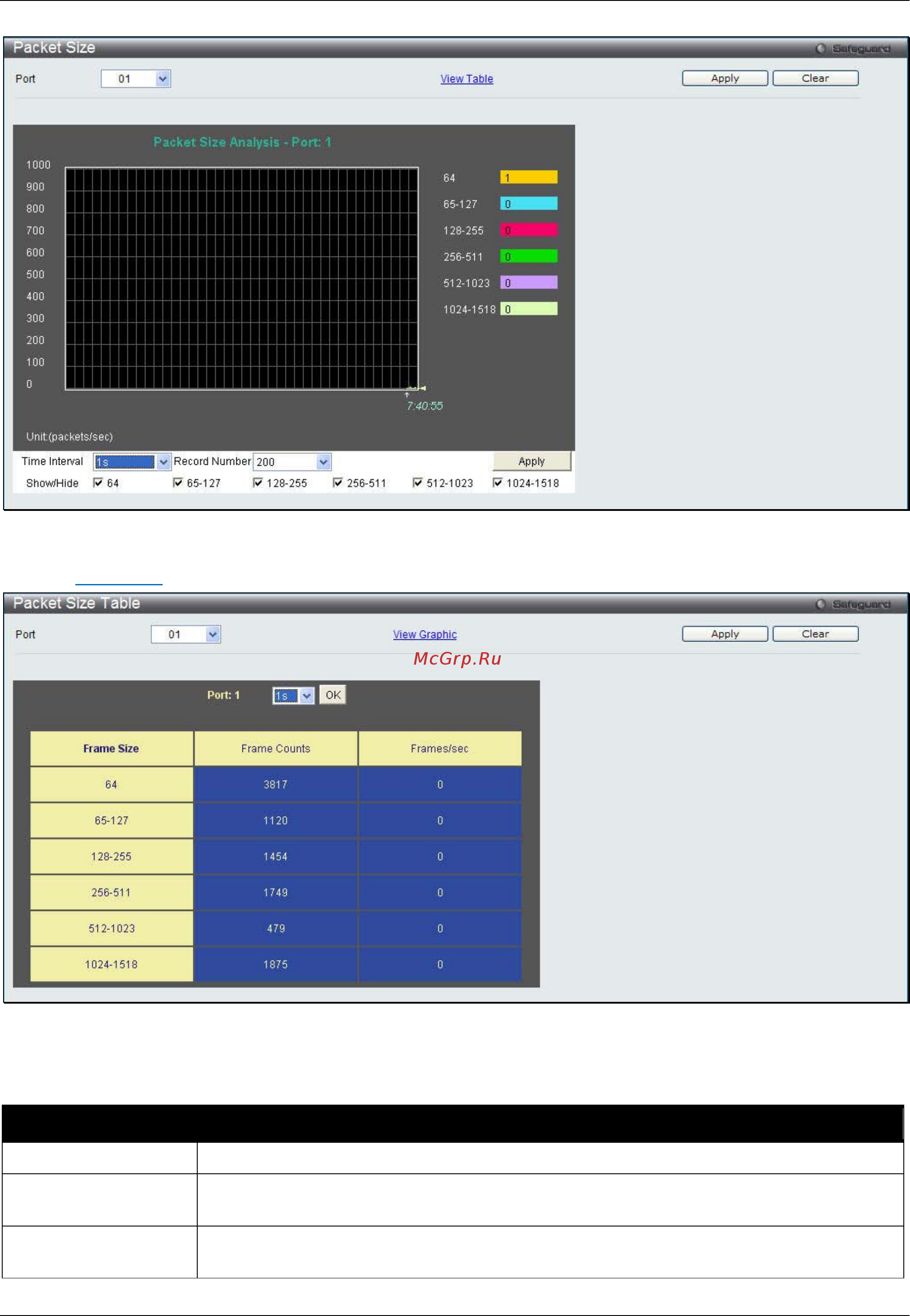This screenshot has width=910, height=1316.
Task: Open the Time Interval dropdown
Action: coord(132,462)
